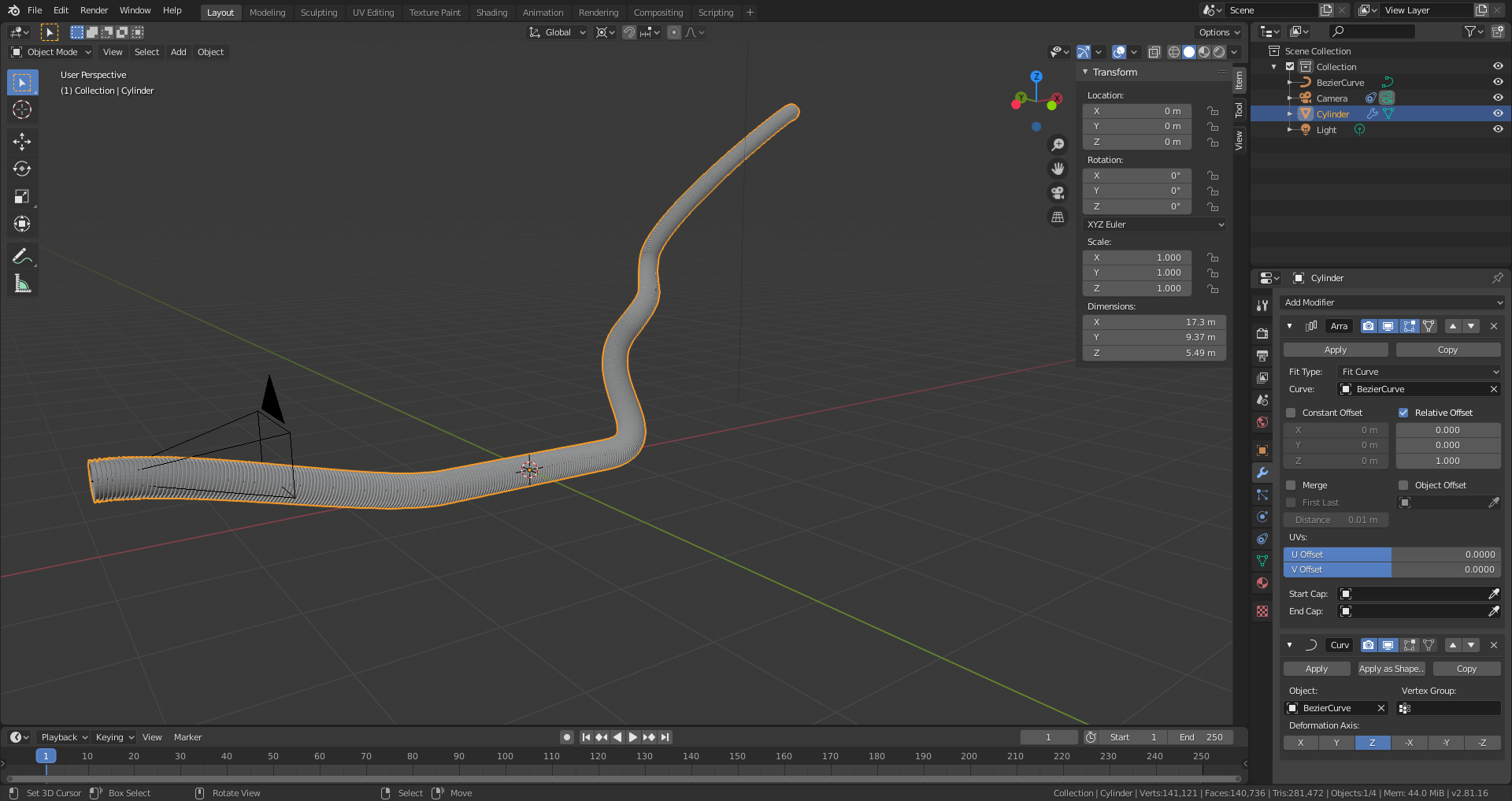Select rendered viewport shading
This screenshot has width=1512, height=801.
[1219, 52]
